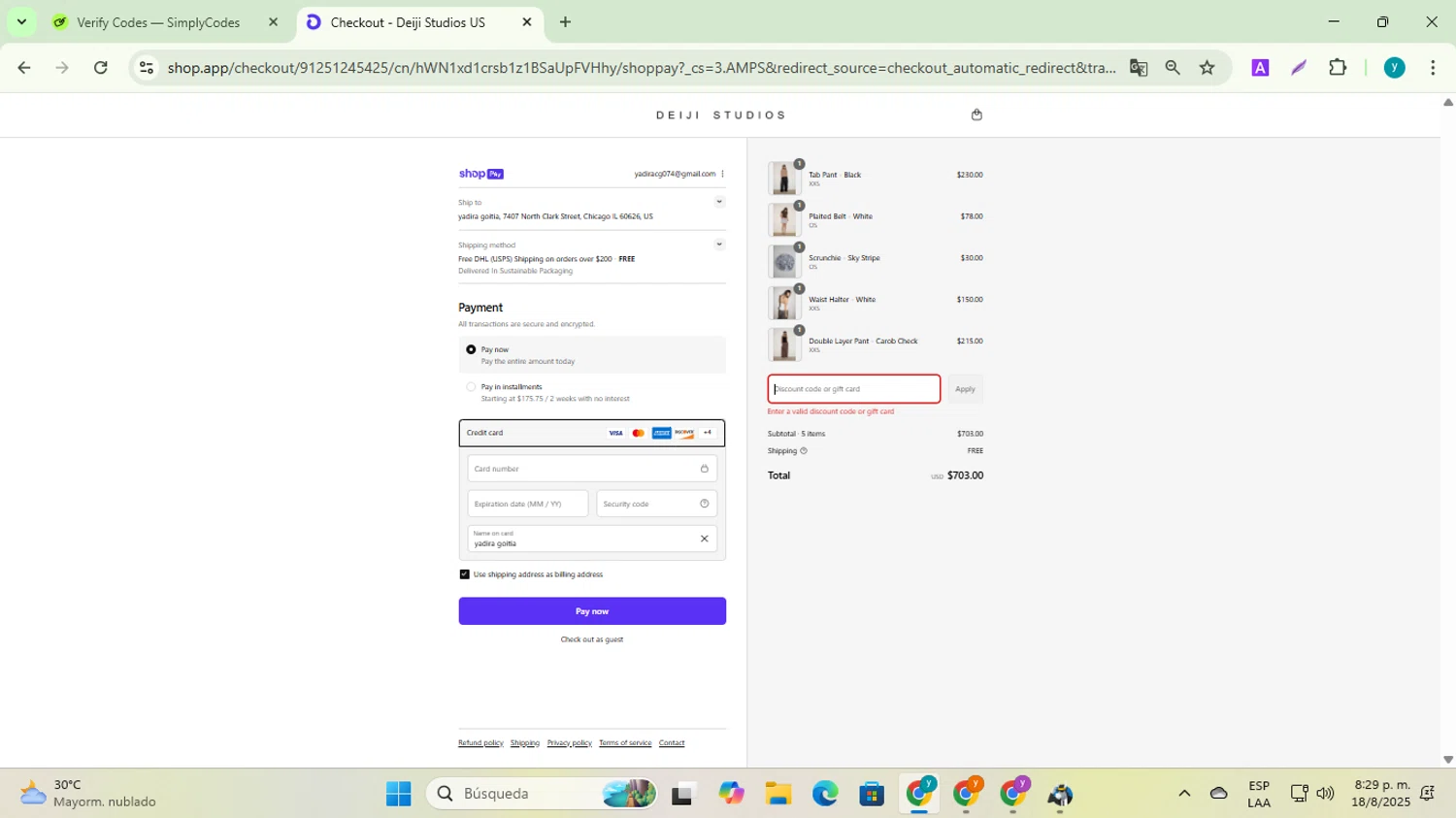Open the tab search dropdown arrow
The height and width of the screenshot is (818, 1456).
21,21
